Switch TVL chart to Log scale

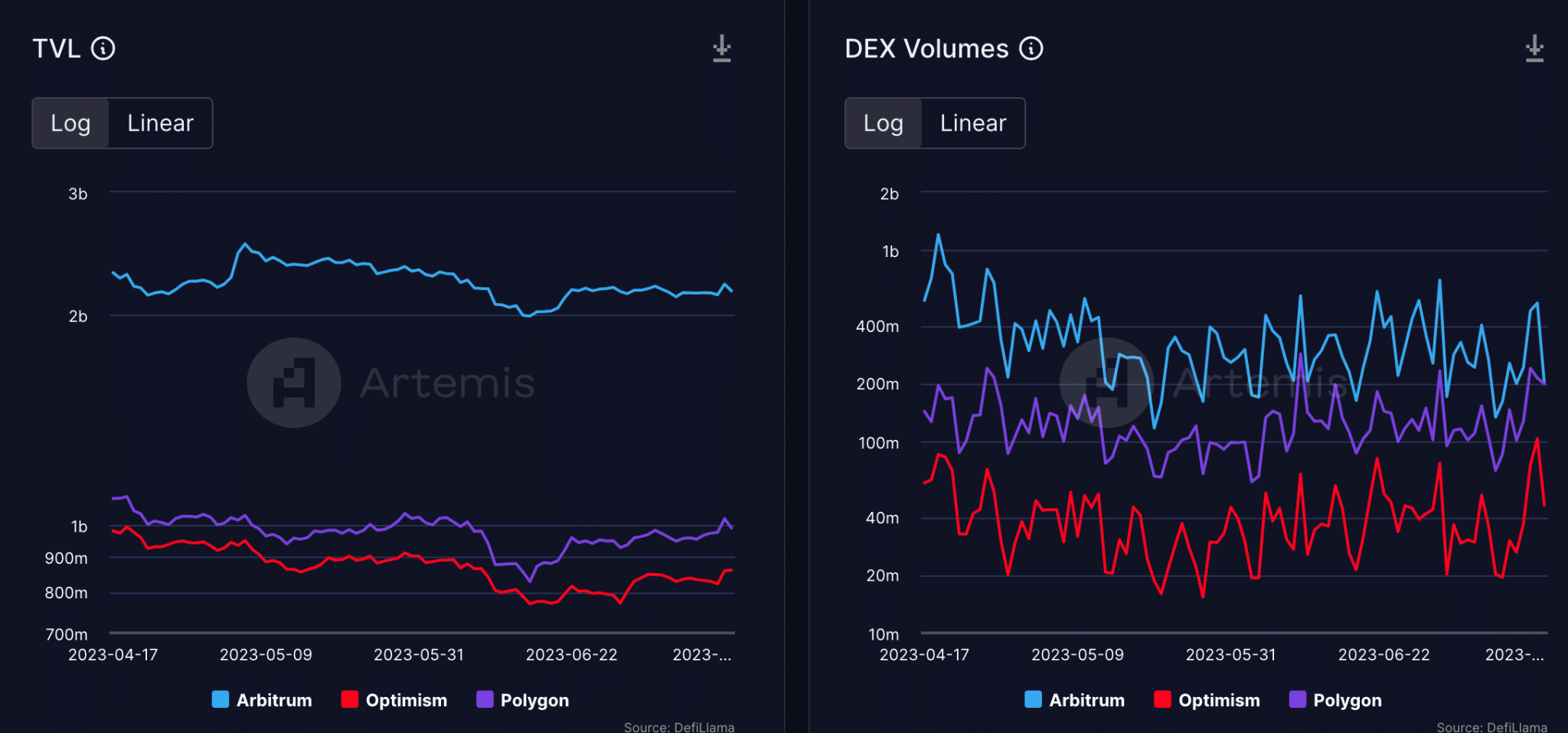tap(70, 123)
